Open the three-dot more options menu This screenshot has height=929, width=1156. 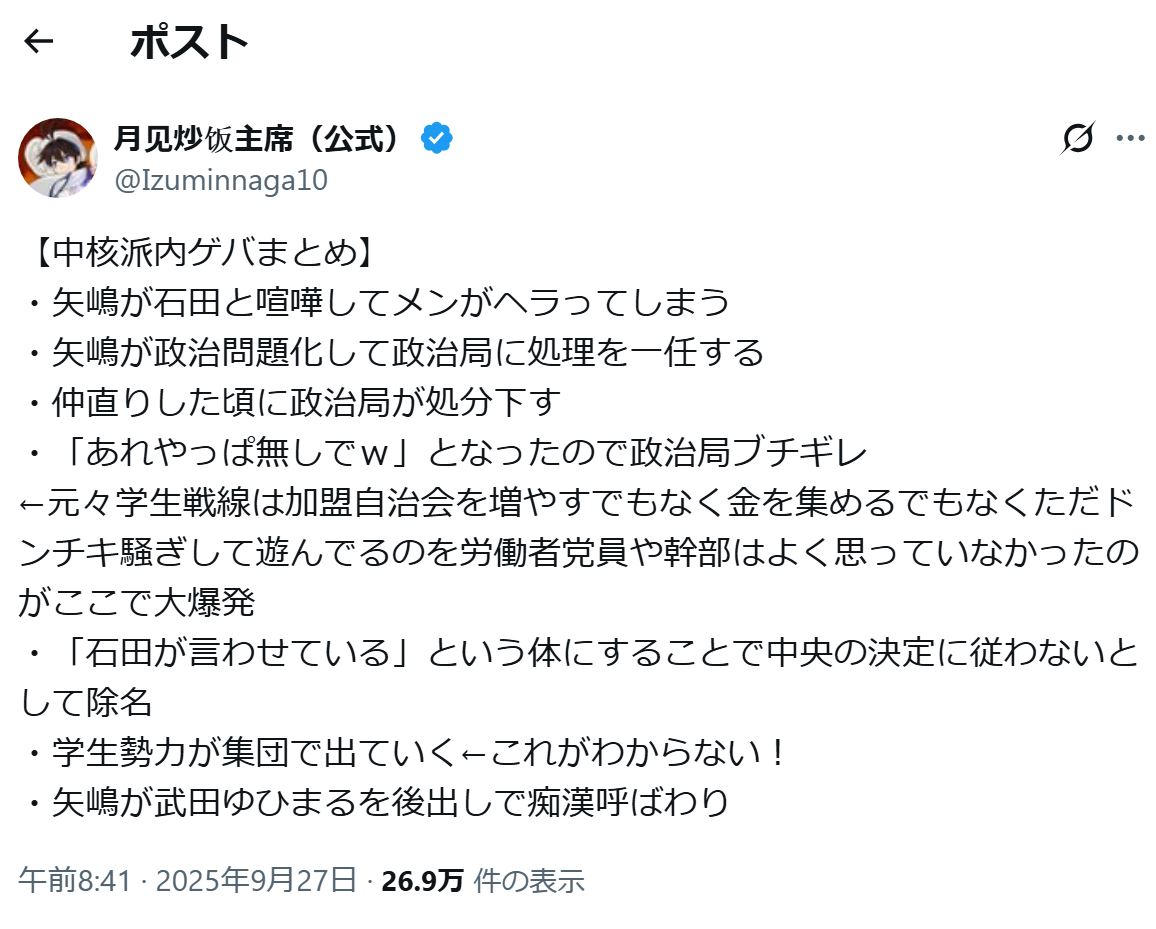point(1130,138)
